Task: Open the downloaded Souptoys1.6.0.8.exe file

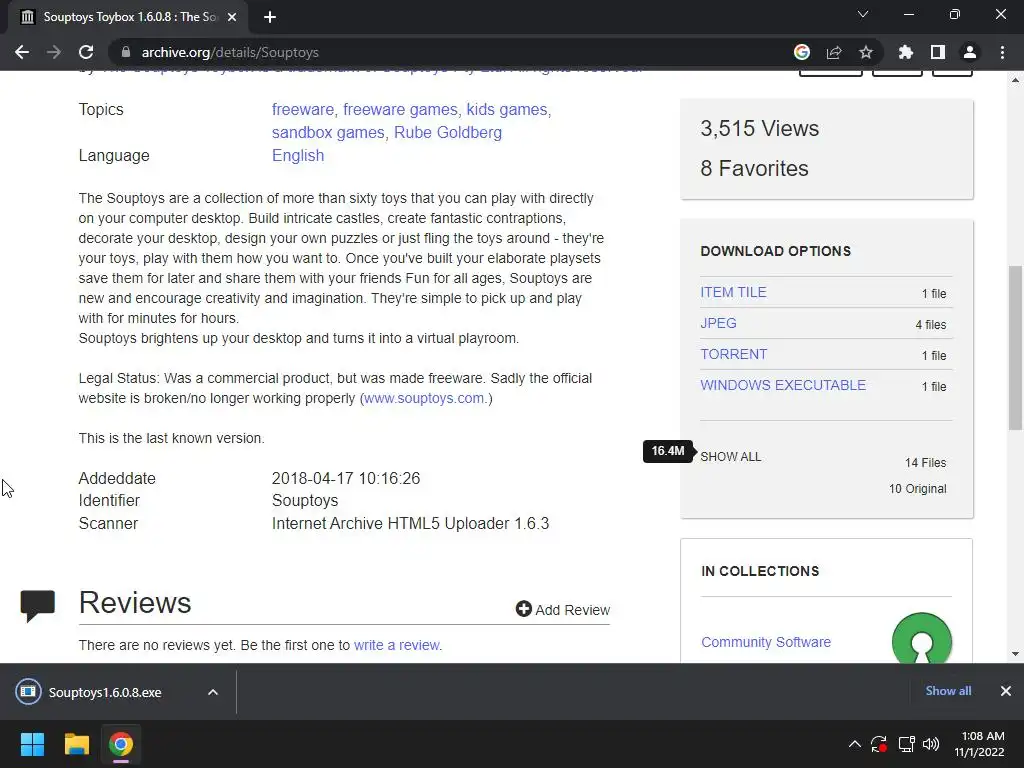Action: [x=104, y=692]
